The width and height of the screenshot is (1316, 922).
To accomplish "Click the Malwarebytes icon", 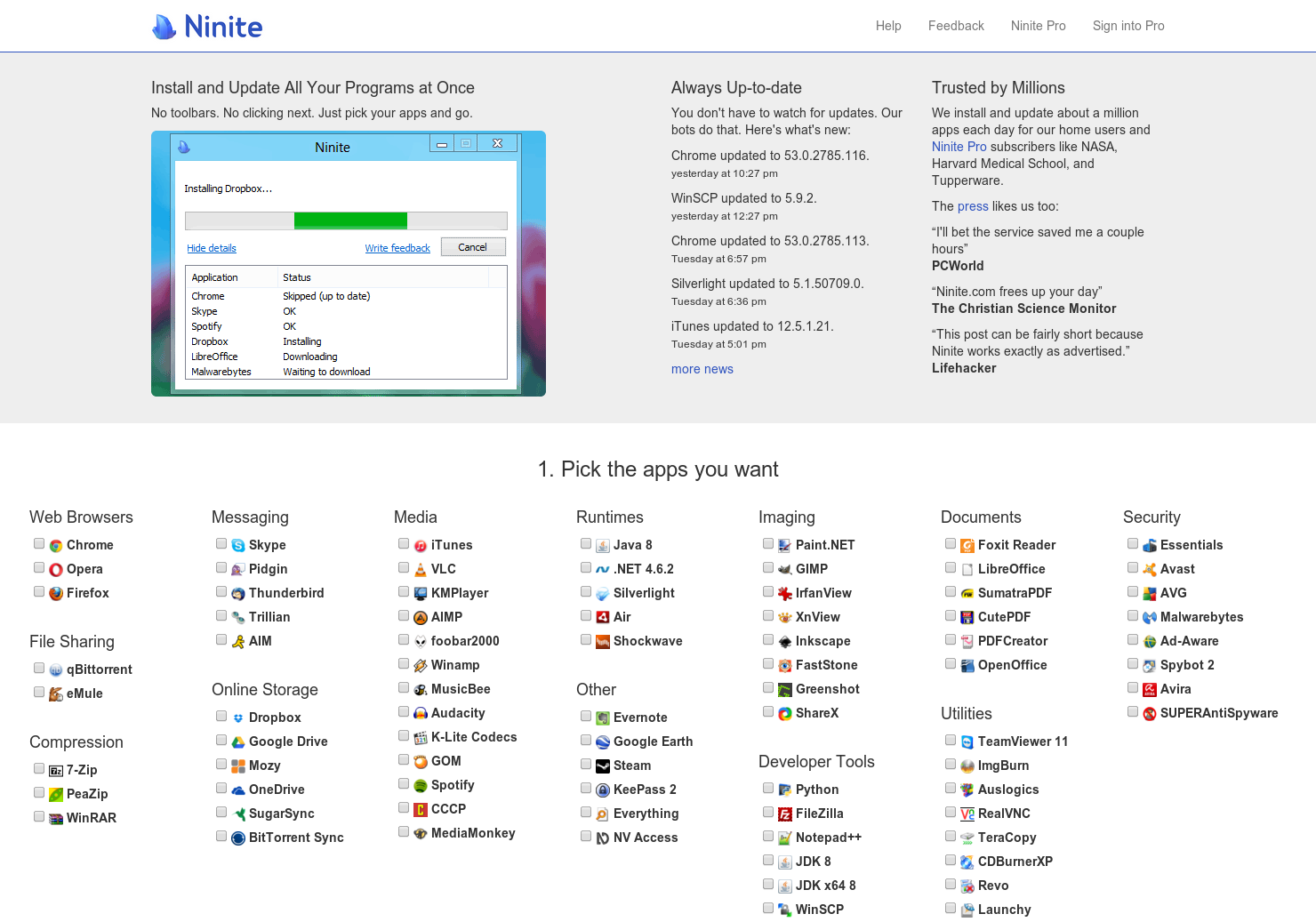I will coord(1150,618).
